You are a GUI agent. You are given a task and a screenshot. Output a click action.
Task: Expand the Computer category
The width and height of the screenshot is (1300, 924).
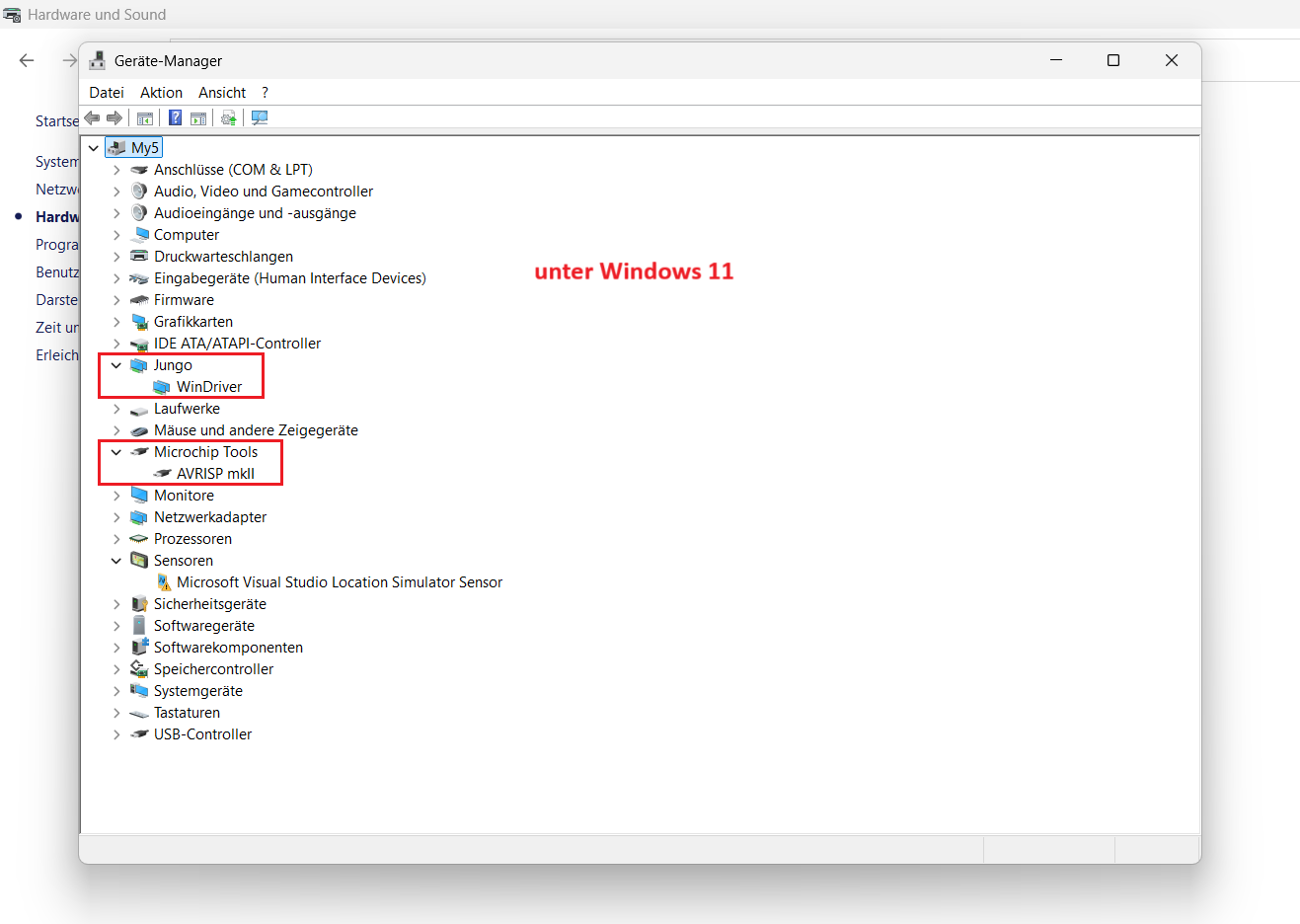tap(116, 235)
